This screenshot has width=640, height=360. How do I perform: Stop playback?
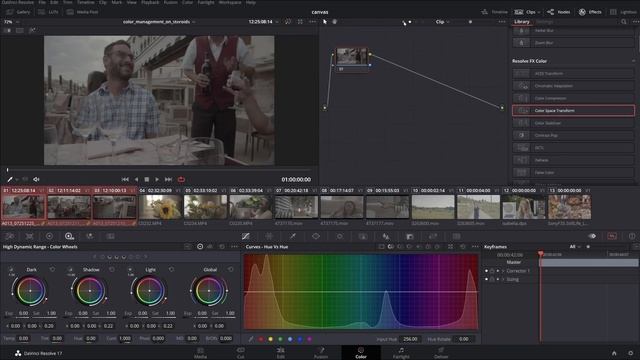tap(147, 180)
